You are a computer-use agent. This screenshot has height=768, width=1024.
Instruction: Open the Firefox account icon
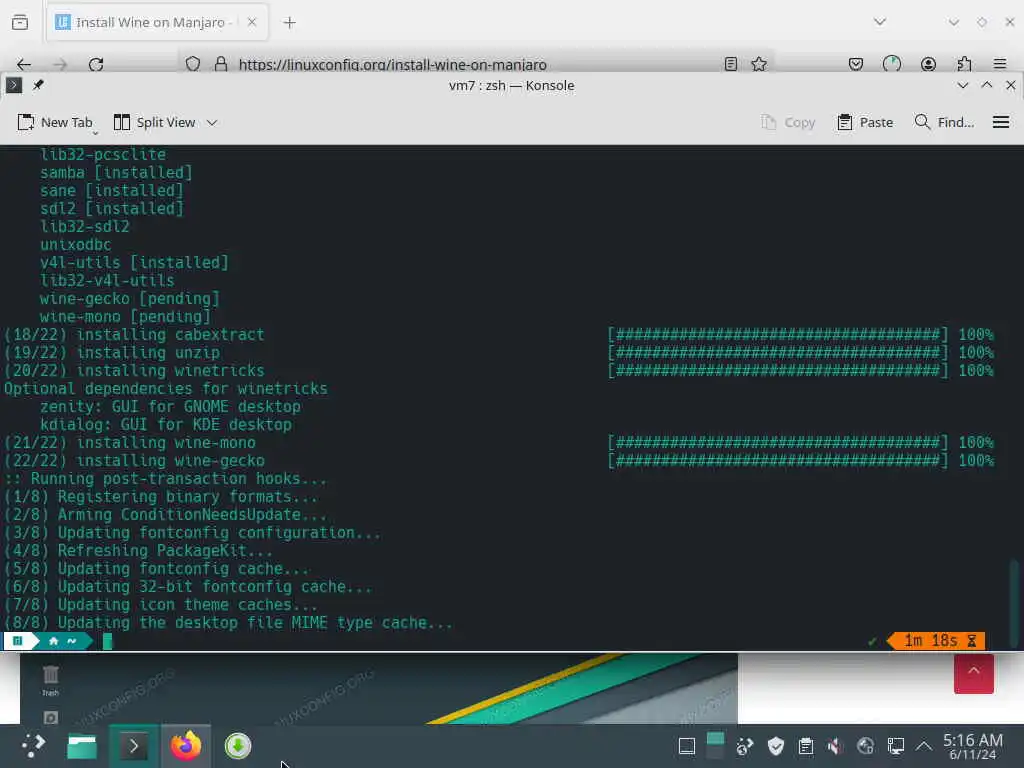coord(928,64)
